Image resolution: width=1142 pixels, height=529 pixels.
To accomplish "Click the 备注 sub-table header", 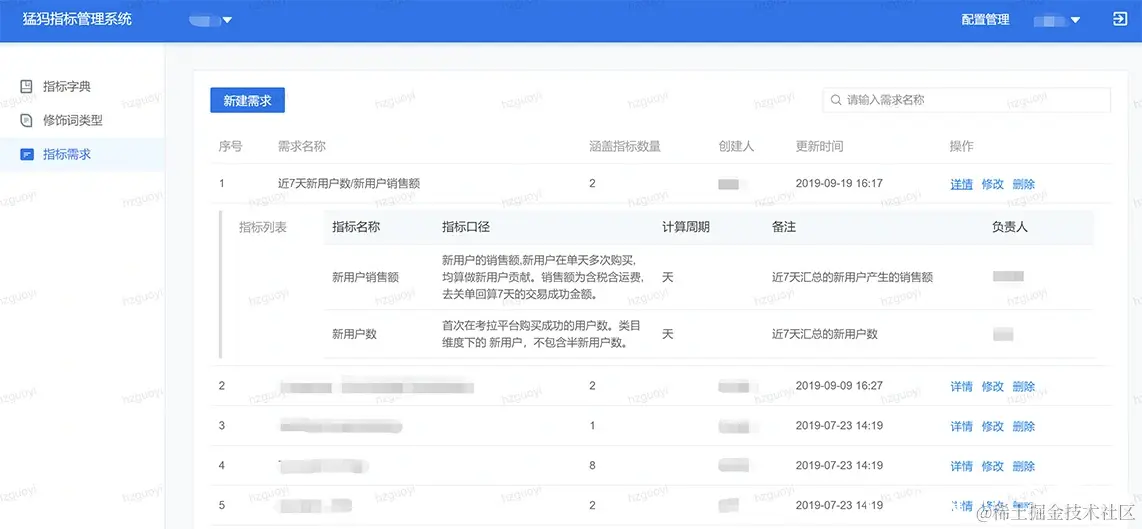I will pos(784,227).
